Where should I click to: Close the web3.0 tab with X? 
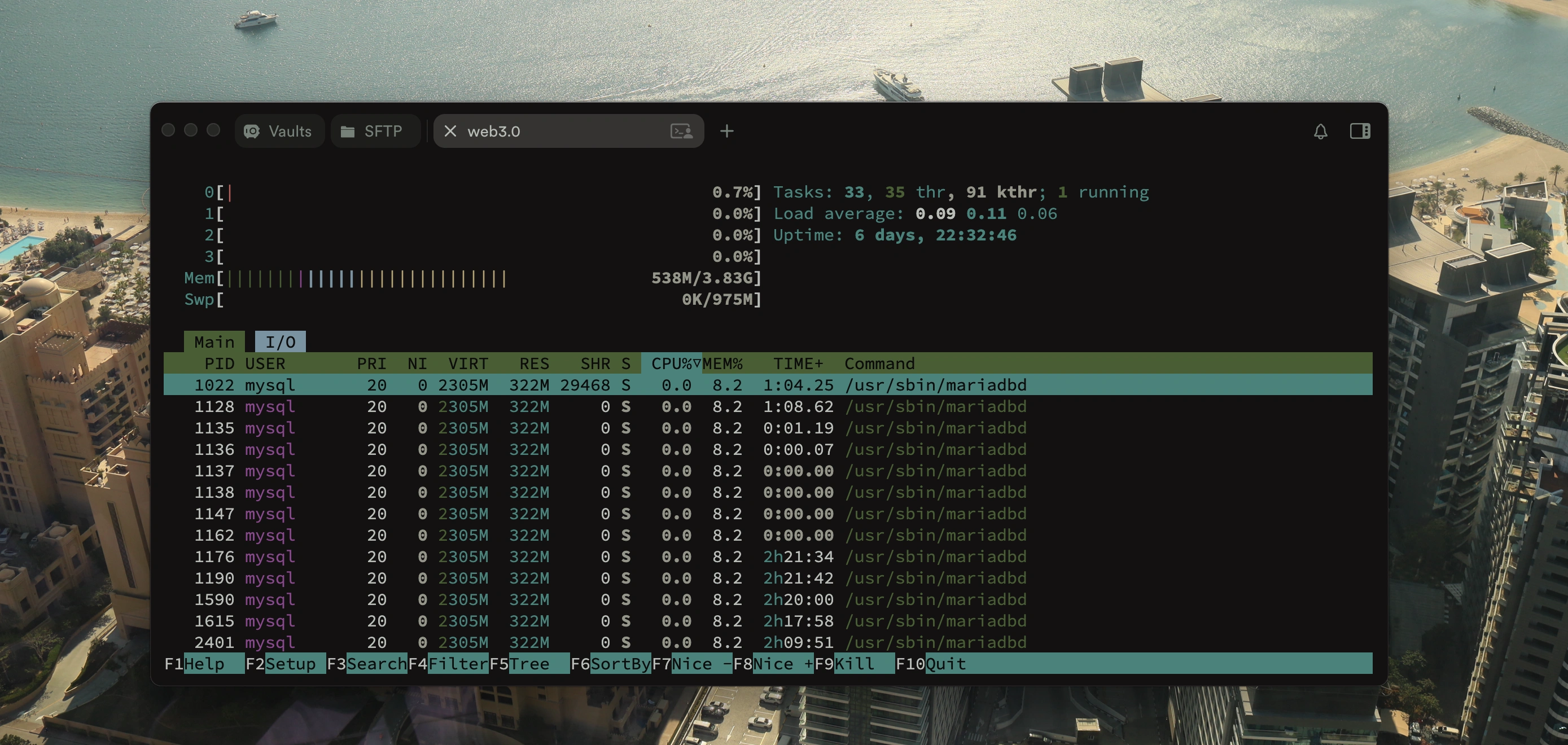(450, 132)
